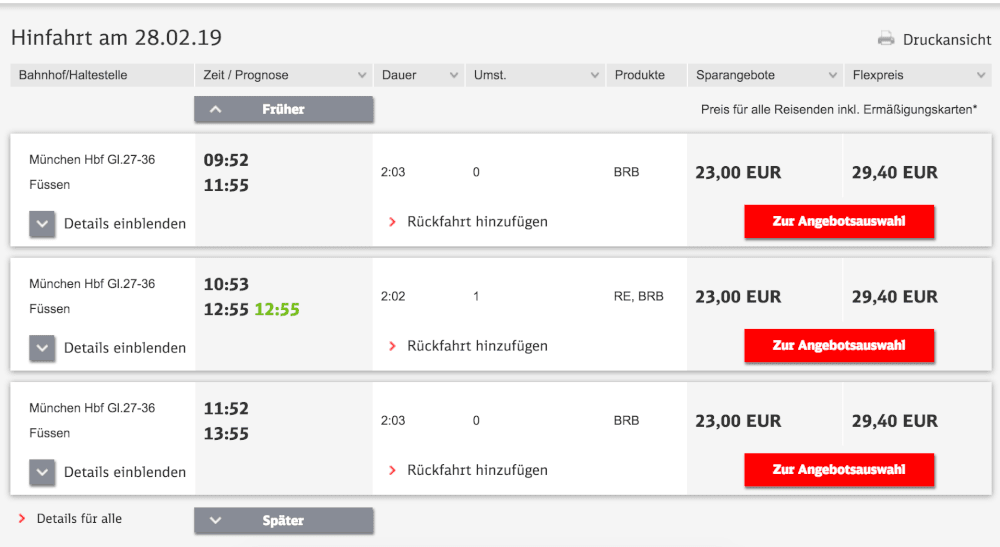Sort by the Flexpreis column arrow

pos(980,76)
